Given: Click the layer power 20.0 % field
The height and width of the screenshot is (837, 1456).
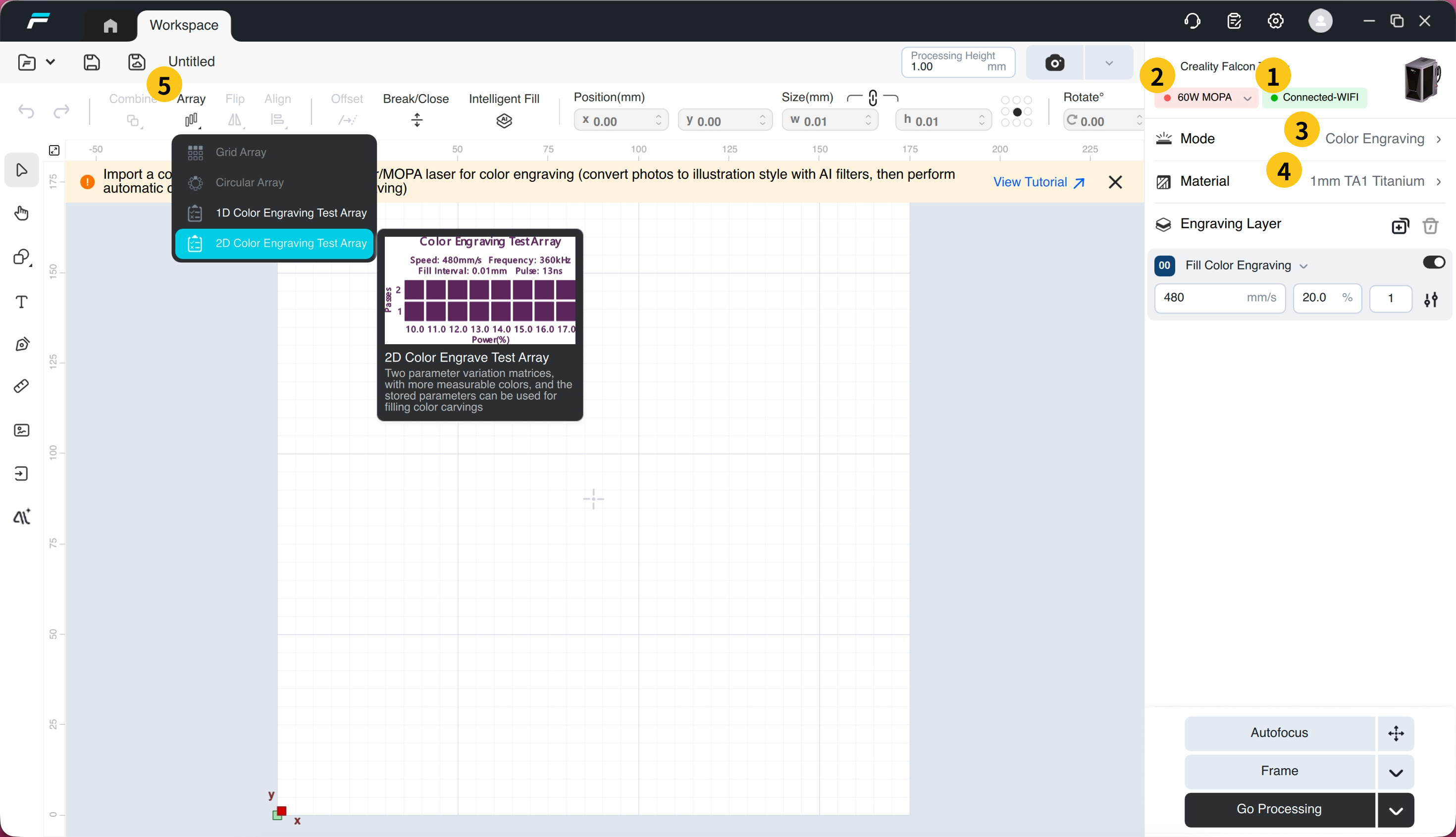Looking at the screenshot, I should pos(1327,298).
